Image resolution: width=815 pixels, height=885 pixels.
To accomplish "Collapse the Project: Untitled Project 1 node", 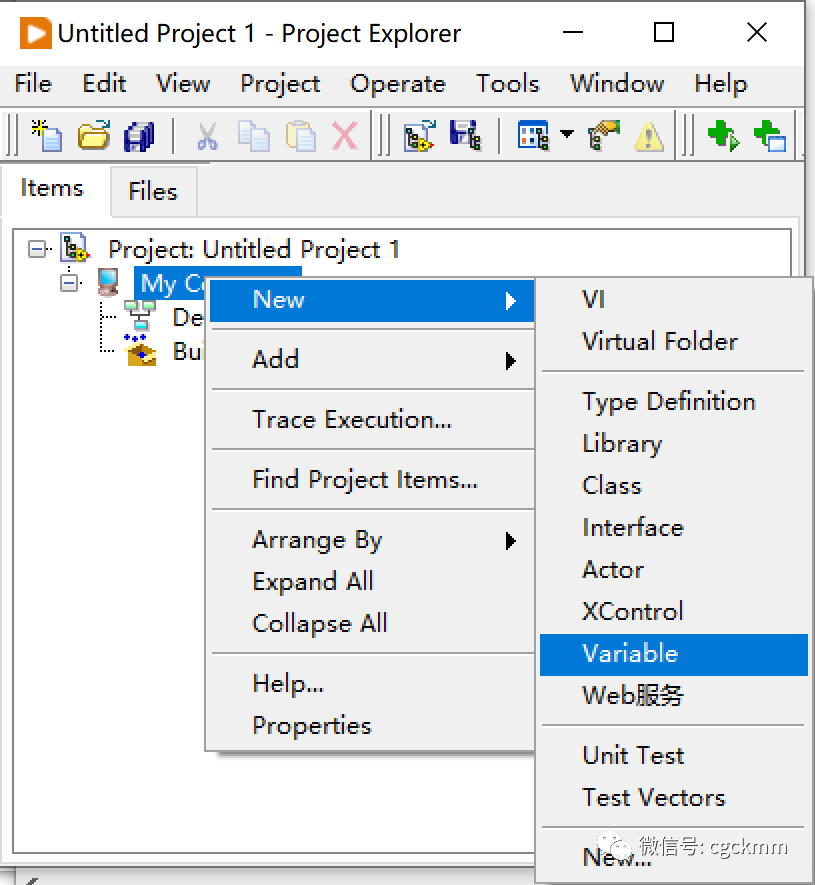I will pyautogui.click(x=37, y=248).
